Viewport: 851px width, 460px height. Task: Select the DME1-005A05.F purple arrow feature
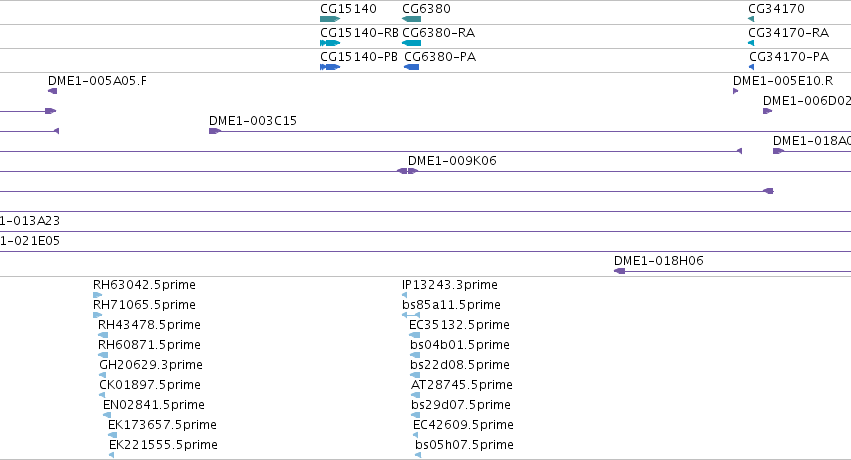[x=53, y=91]
